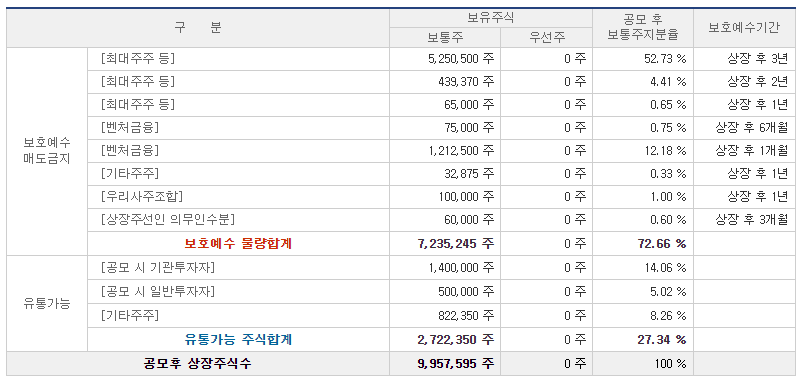Click the bold 27.34 % subtotal
The image size is (800, 380).
[662, 340]
